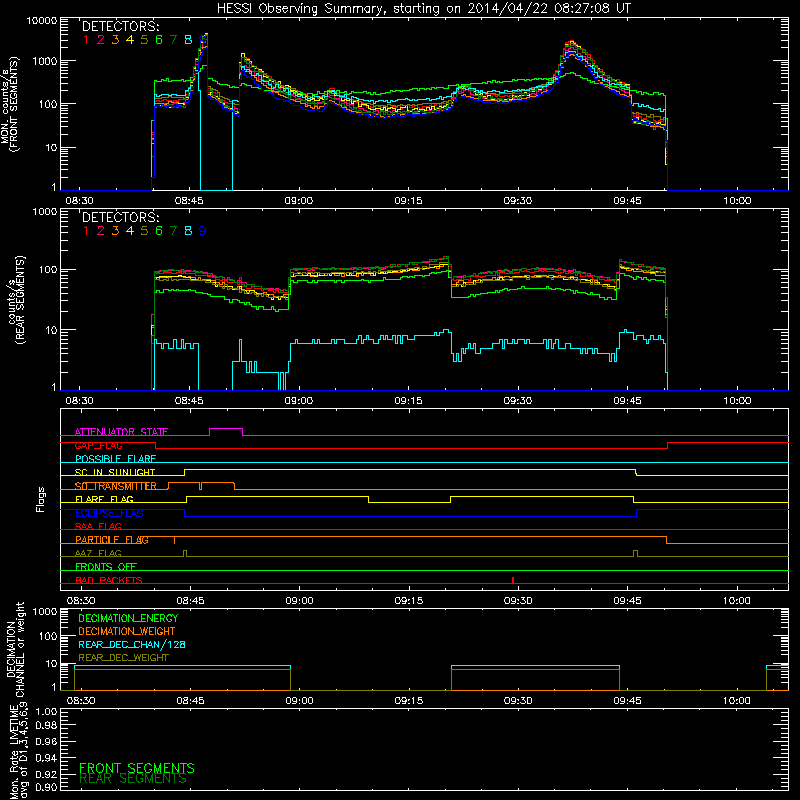800x800 pixels.
Task: Click the FRONT SEGMENTS livetime legend text
Action: [x=137, y=768]
